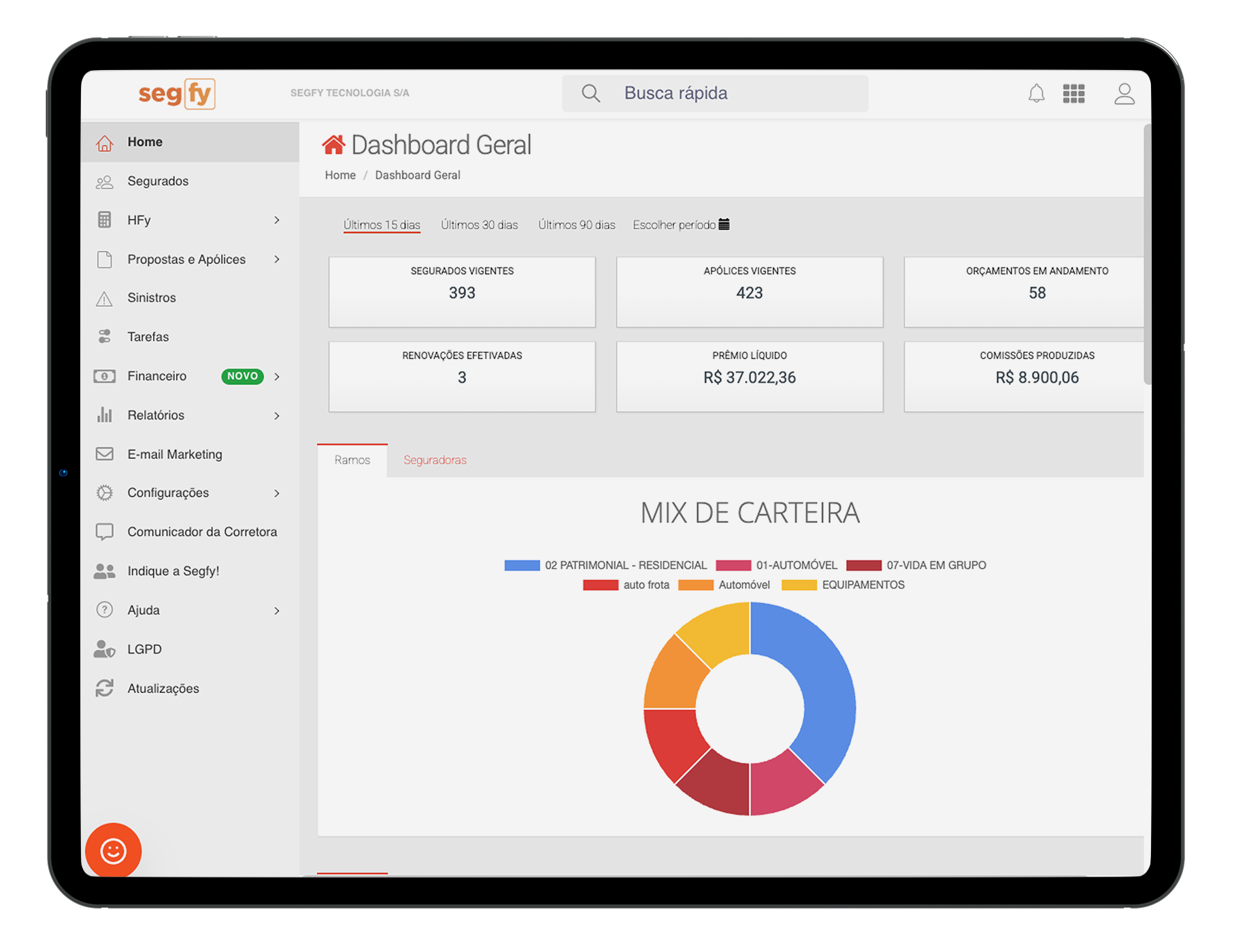Expand the Relatórios menu chevron
The width and height of the screenshot is (1234, 952).
tap(277, 415)
